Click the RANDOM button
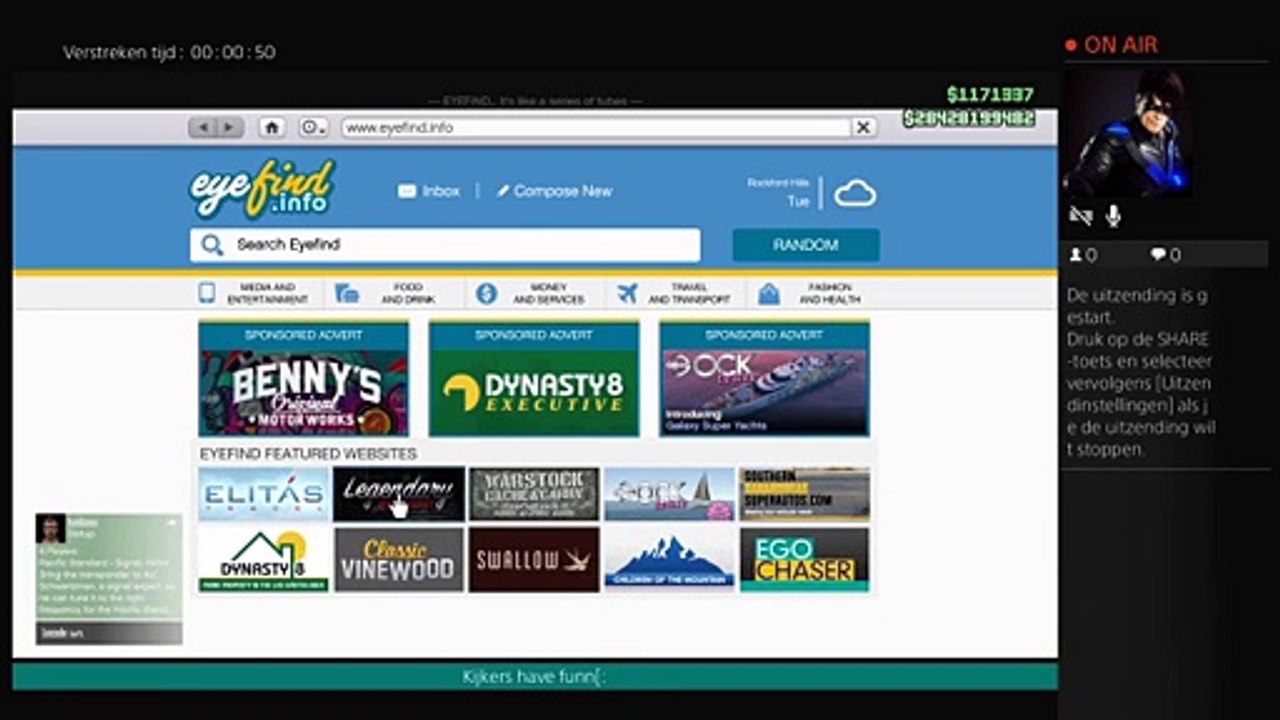This screenshot has height=720, width=1280. click(x=806, y=245)
